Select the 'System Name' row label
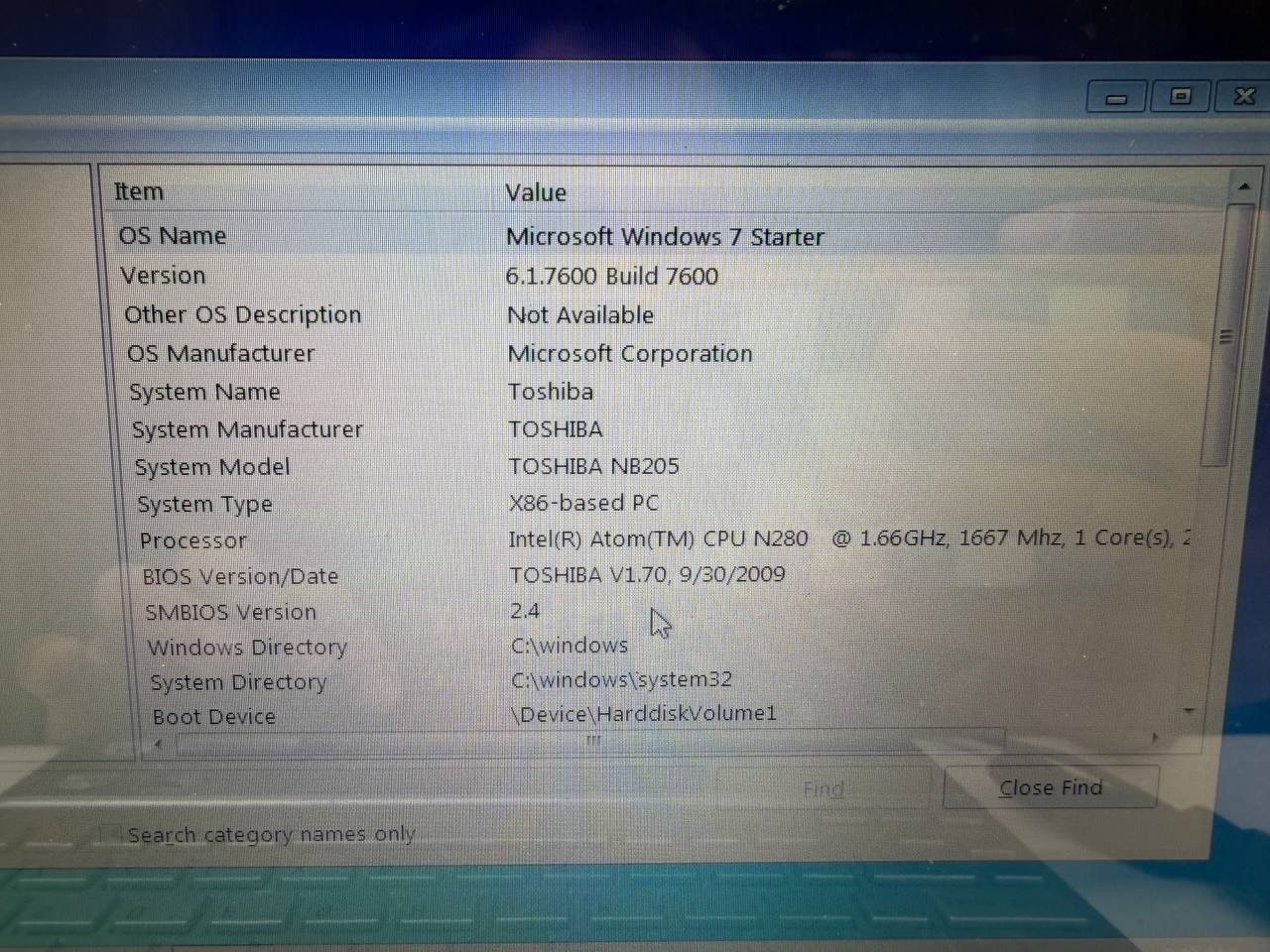 pos(204,393)
